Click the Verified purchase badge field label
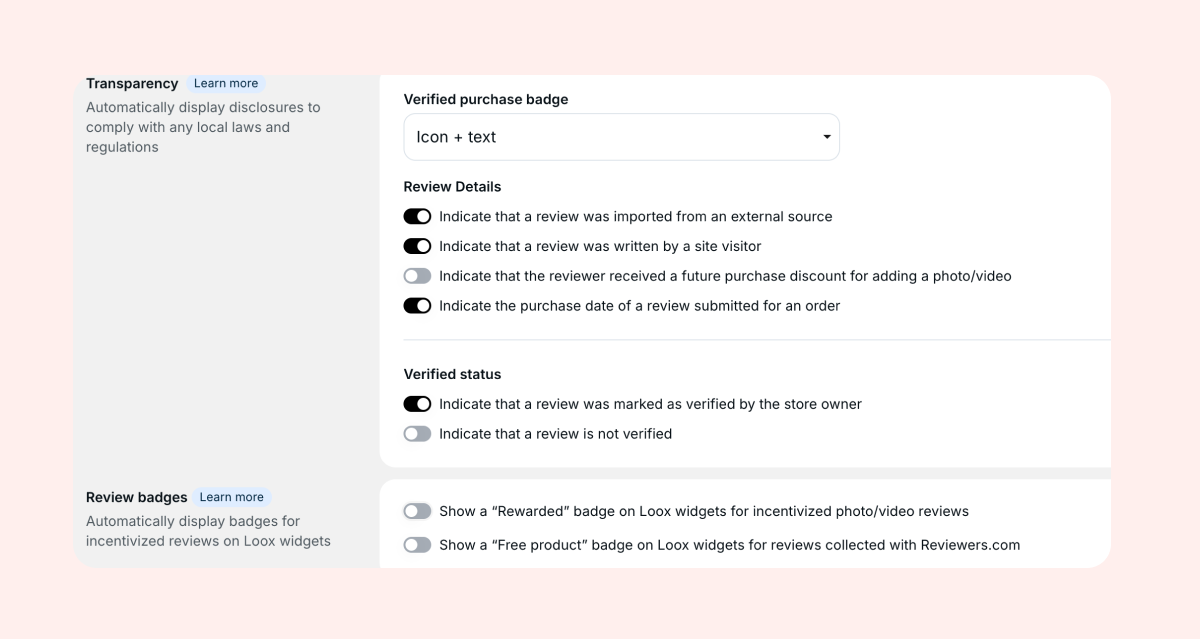 [485, 99]
